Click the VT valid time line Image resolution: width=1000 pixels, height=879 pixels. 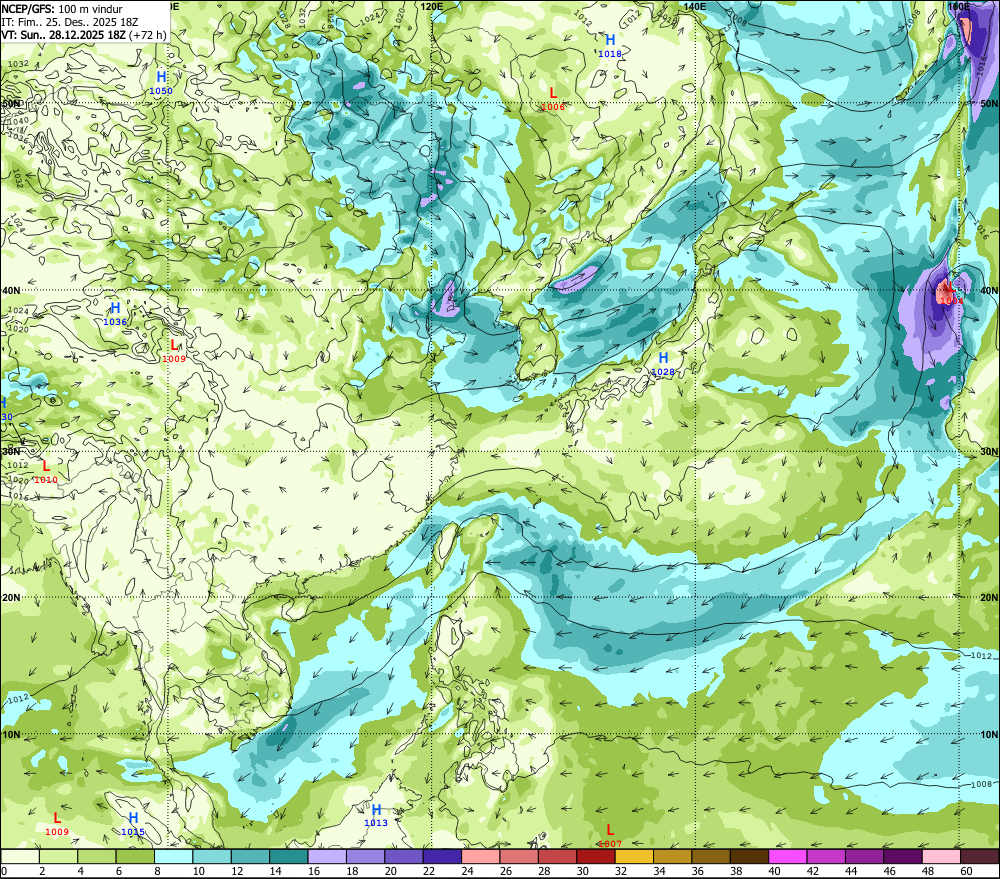tap(84, 34)
